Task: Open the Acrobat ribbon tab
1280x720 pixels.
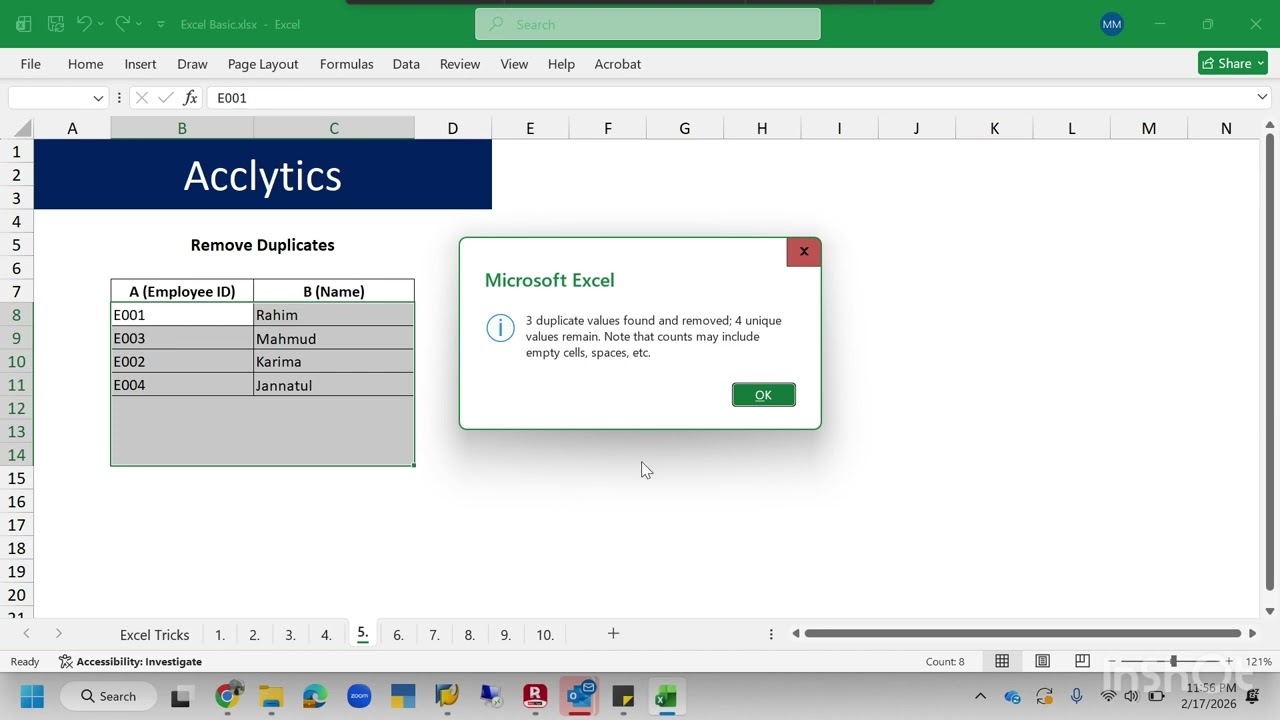Action: pos(618,64)
